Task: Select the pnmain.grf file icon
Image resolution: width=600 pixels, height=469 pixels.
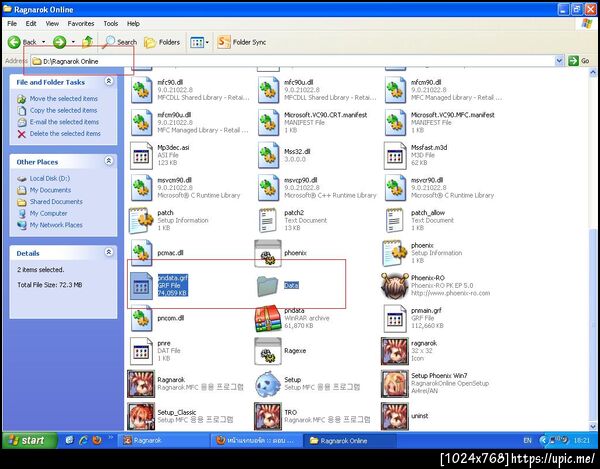Action: (x=395, y=318)
